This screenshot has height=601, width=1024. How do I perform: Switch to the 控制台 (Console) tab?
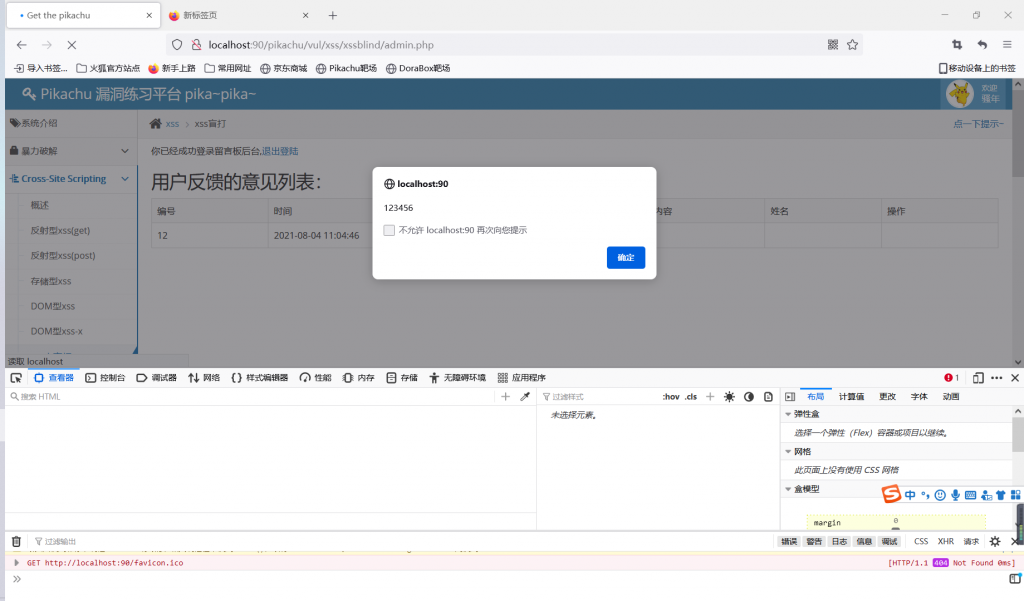point(106,378)
